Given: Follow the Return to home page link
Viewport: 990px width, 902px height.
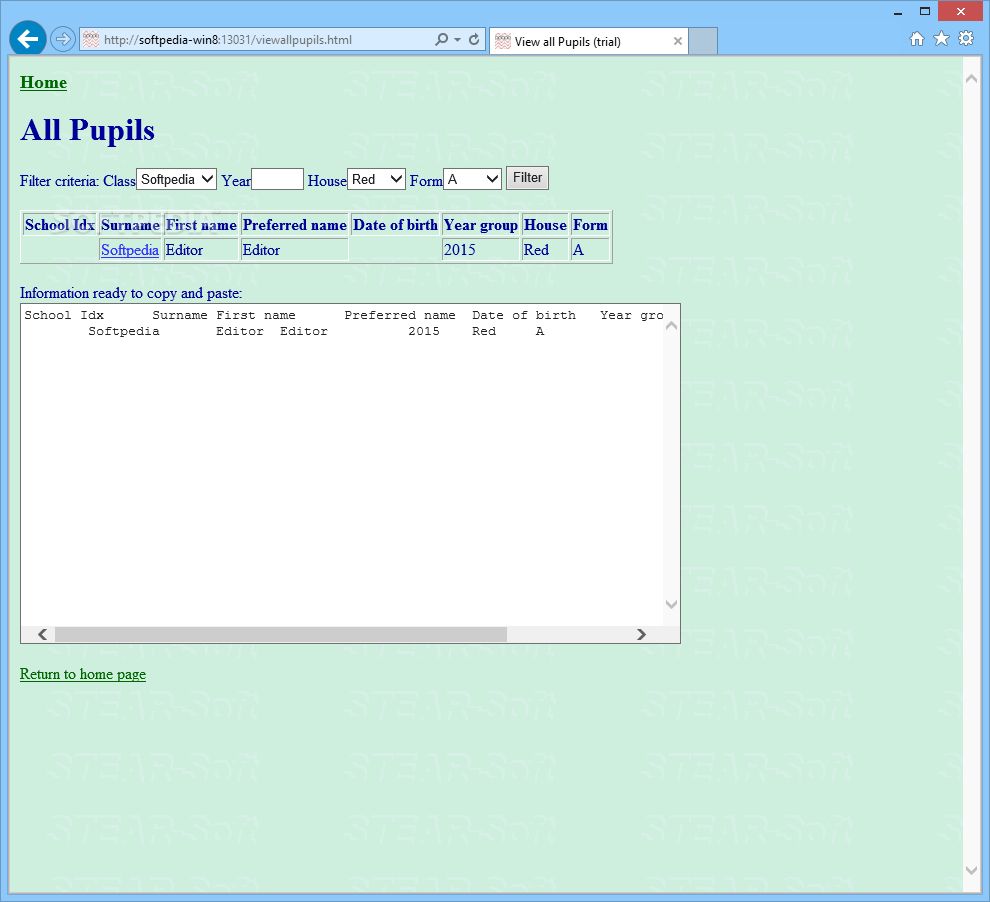Looking at the screenshot, I should click(x=83, y=674).
